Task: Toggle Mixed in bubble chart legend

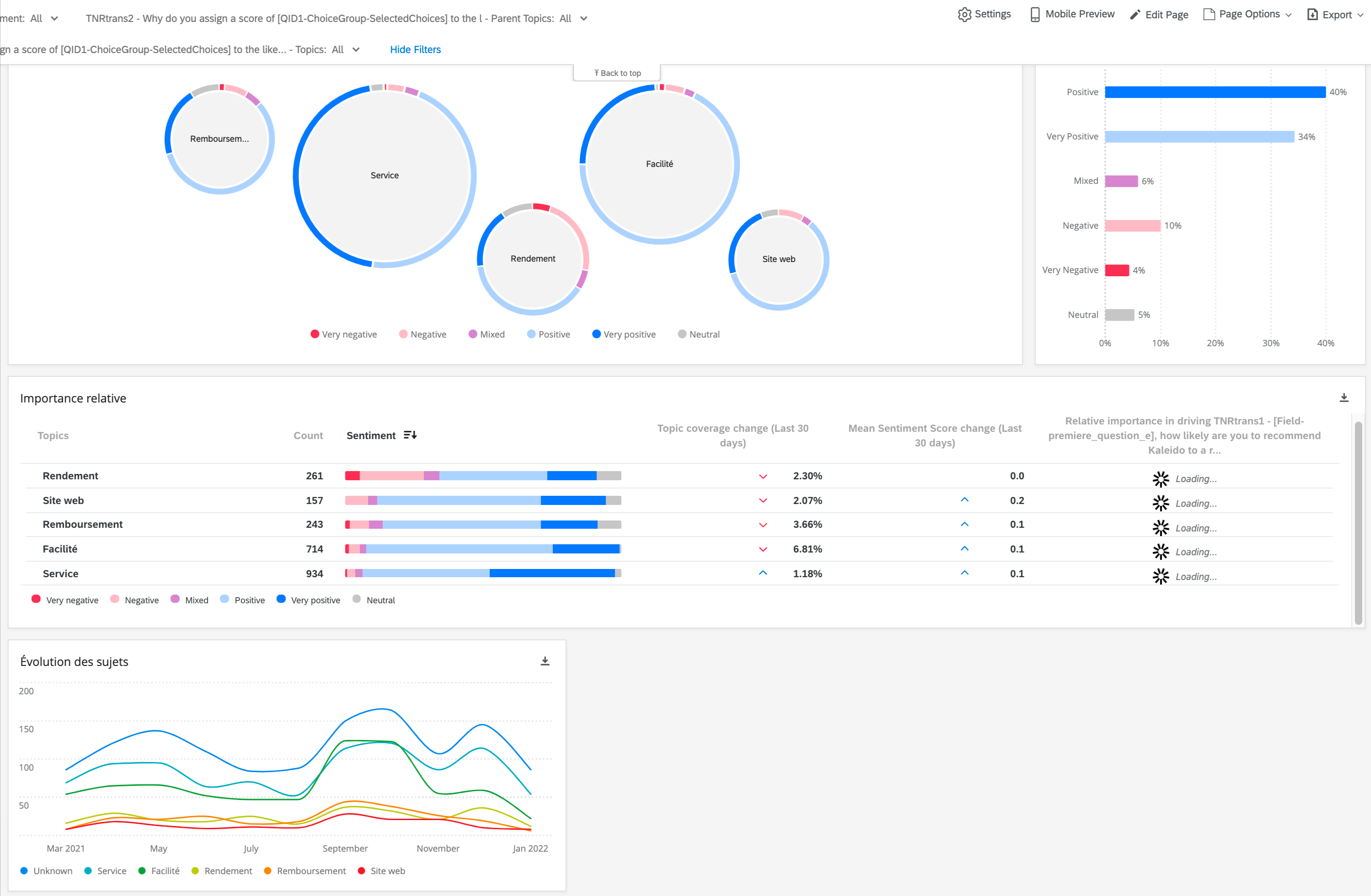Action: 486,334
